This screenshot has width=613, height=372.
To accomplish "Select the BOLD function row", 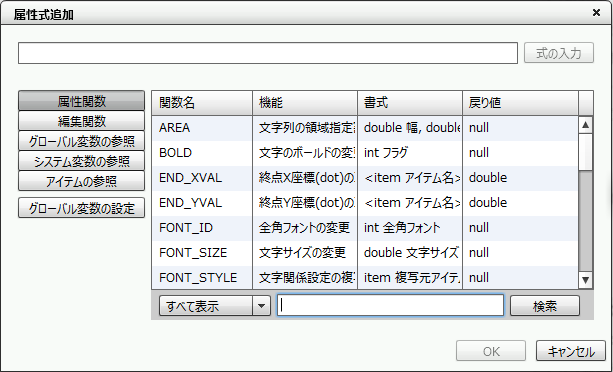I will (364, 153).
